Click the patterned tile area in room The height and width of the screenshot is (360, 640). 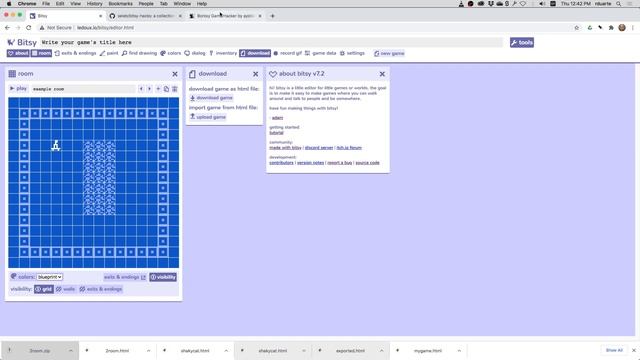tap(99, 178)
